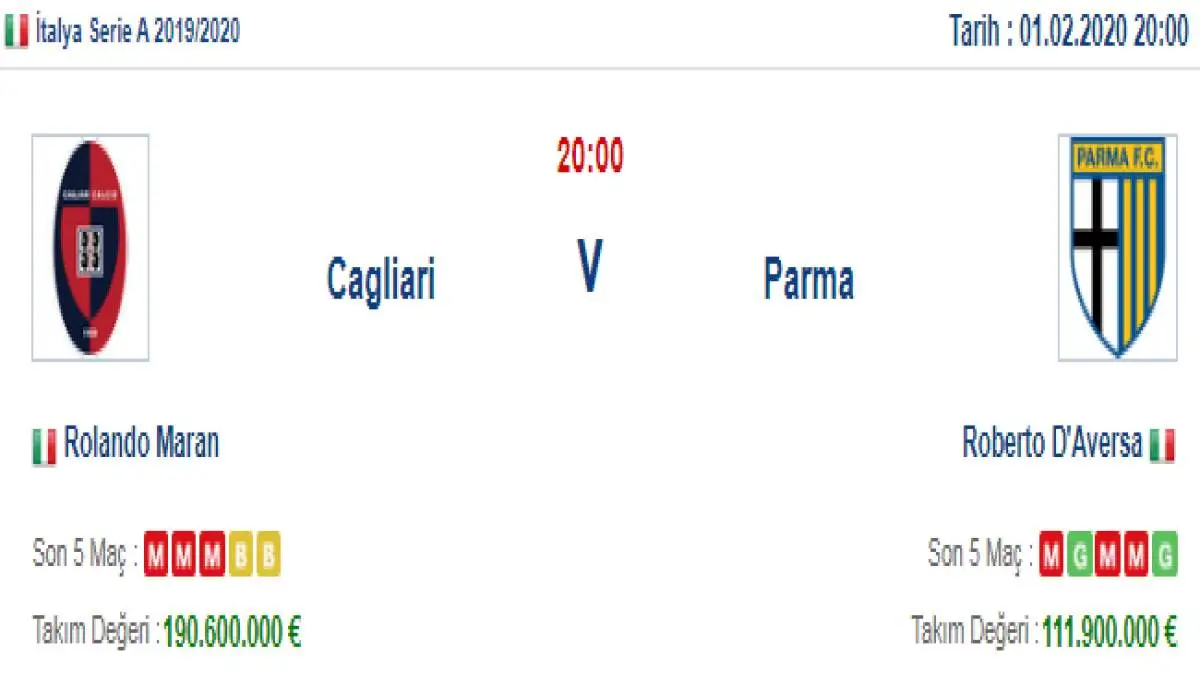Image resolution: width=1200 pixels, height=675 pixels.
Task: Open the Cagliari team name link
Action: click(381, 279)
